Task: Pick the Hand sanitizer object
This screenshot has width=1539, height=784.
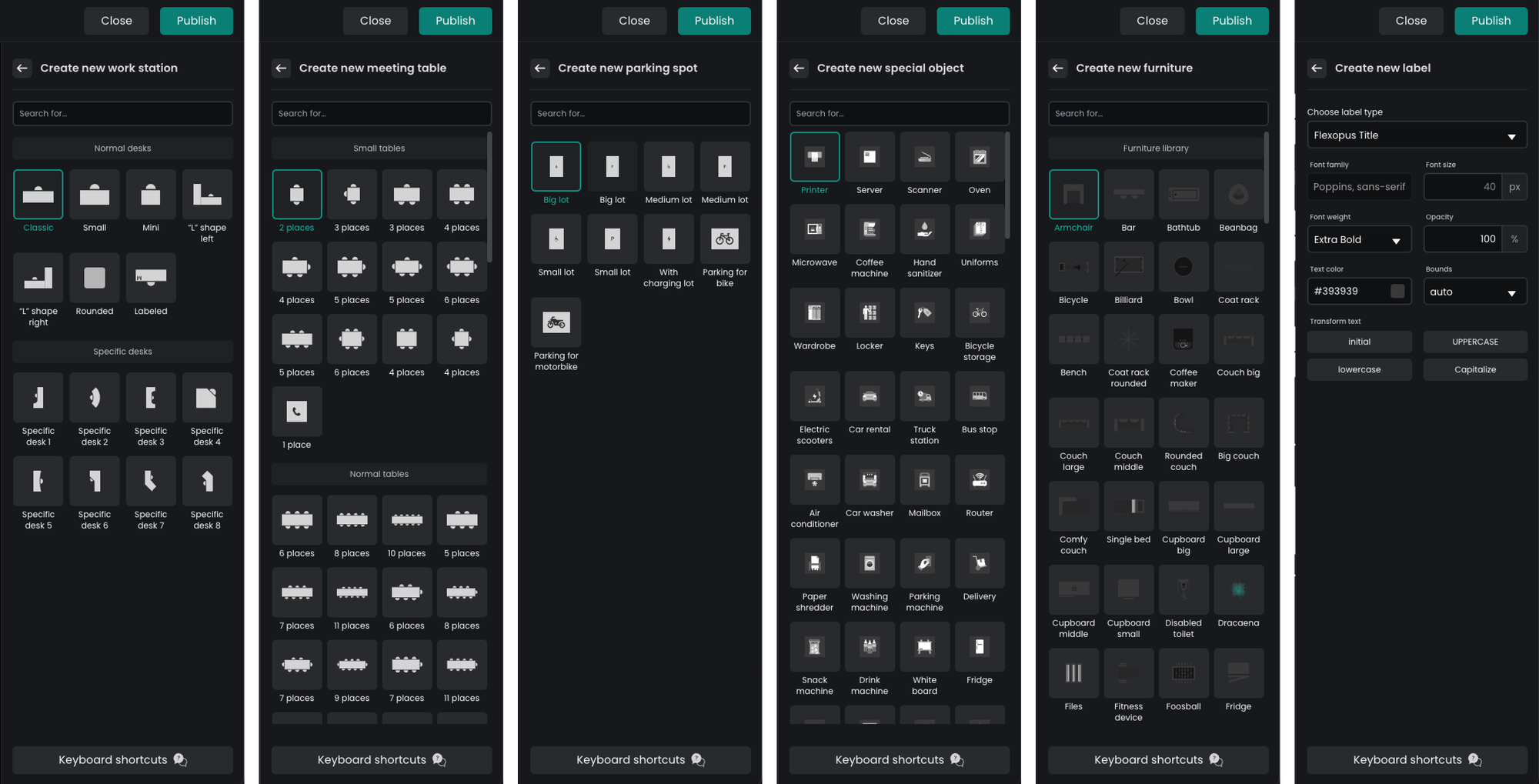Action: pos(924,229)
